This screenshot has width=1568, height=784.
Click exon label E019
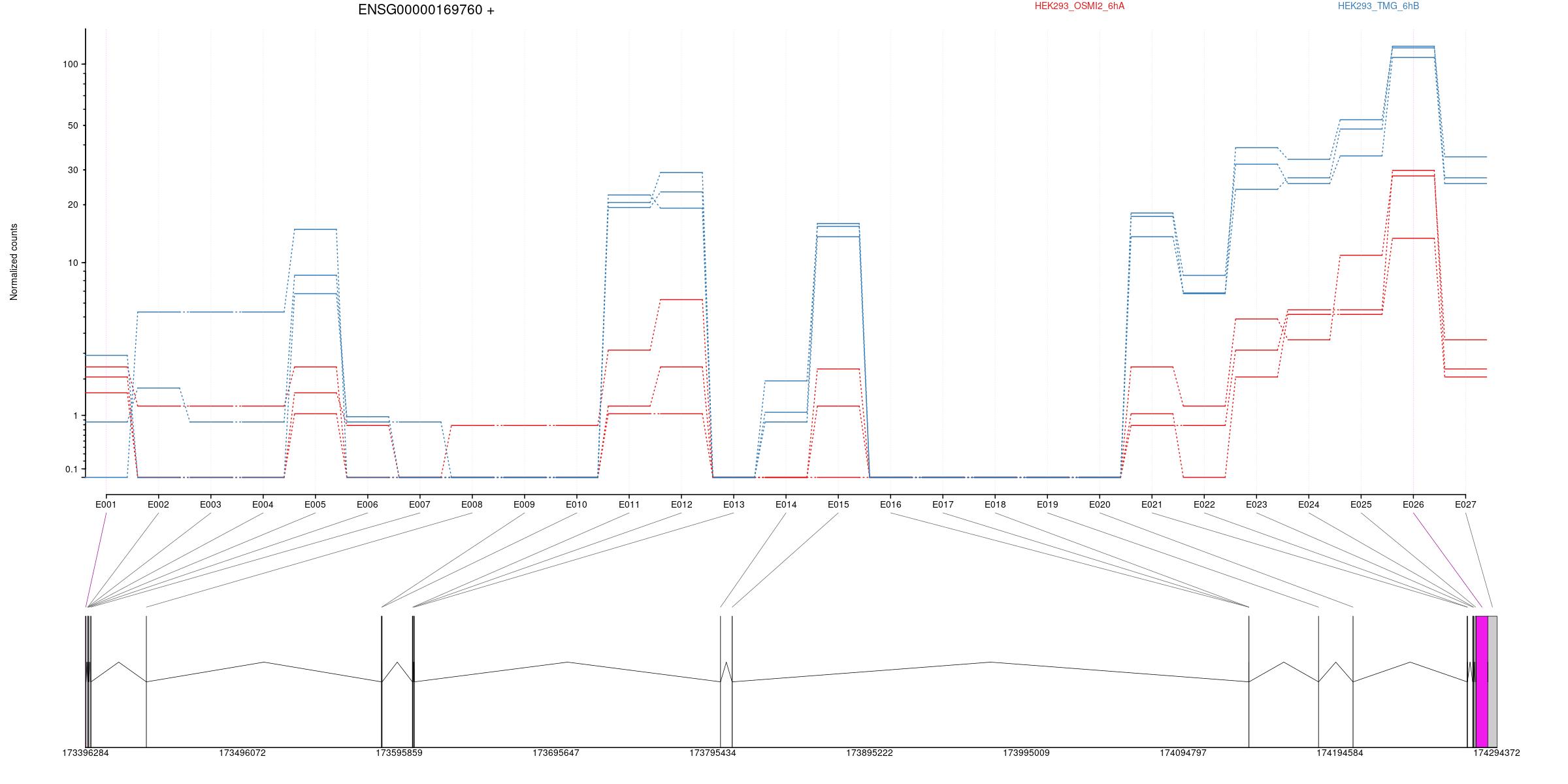coord(1047,504)
